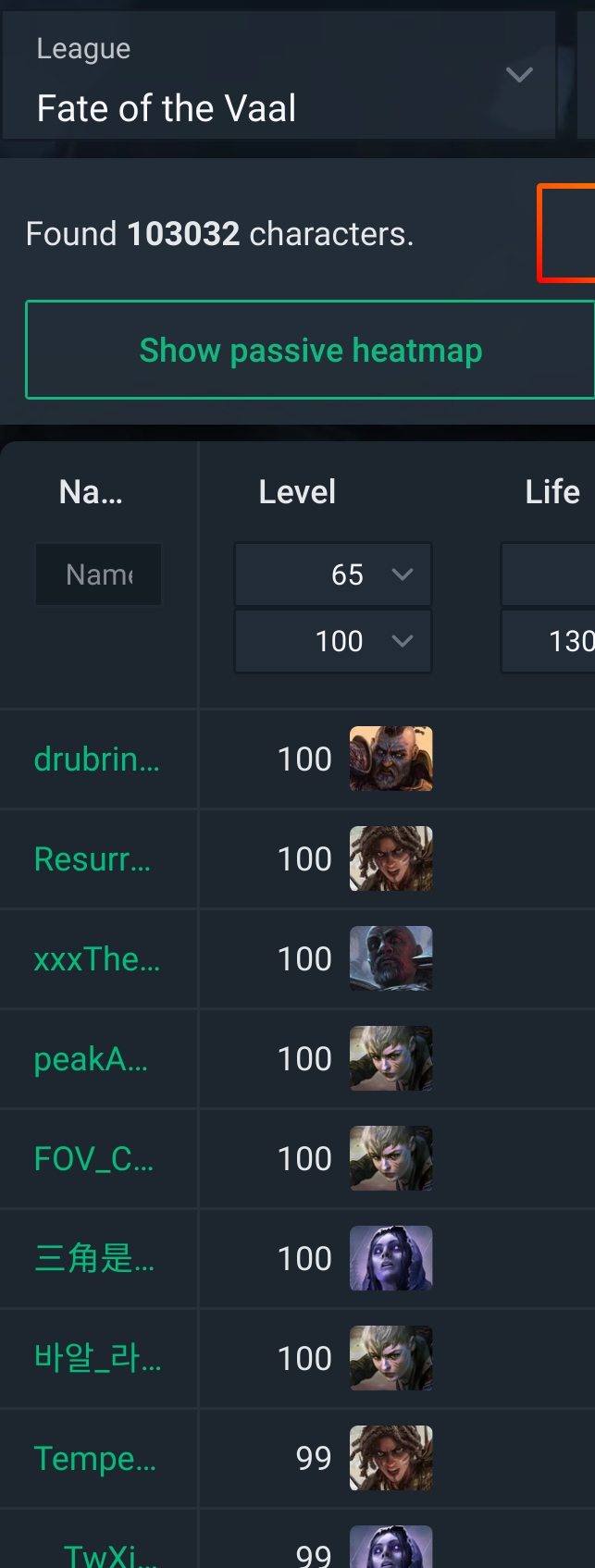Open peakA character profile link
This screenshot has width=595, height=1568.
(91, 1059)
